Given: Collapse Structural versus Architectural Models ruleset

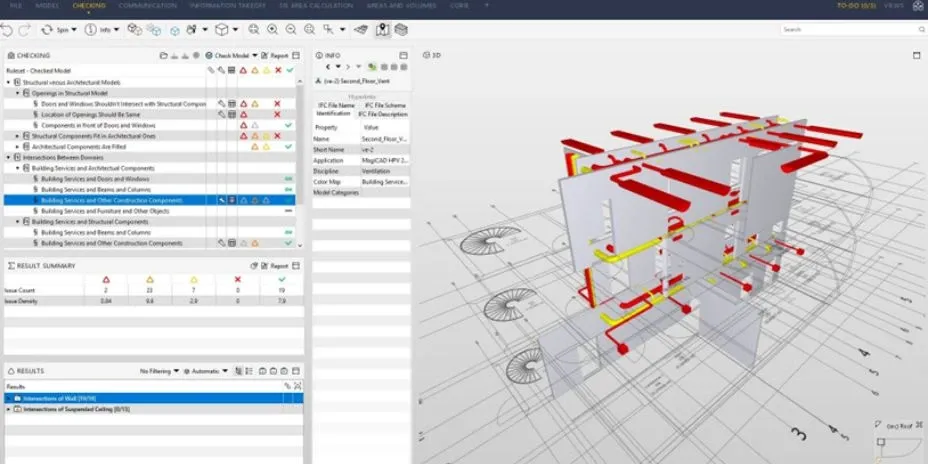Looking at the screenshot, I should coord(8,82).
